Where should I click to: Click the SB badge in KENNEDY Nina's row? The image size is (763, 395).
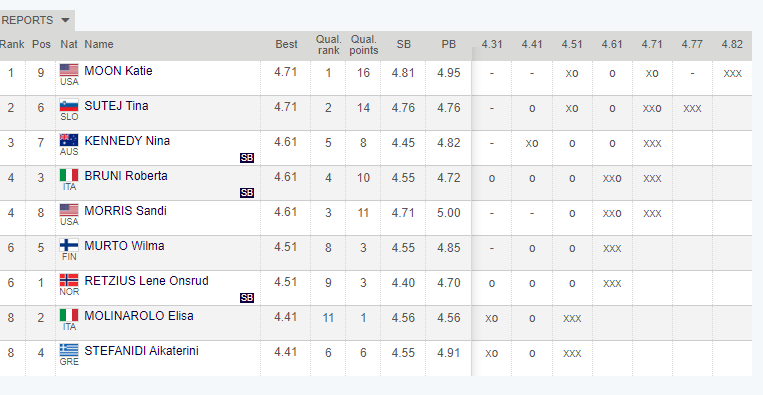(x=247, y=158)
